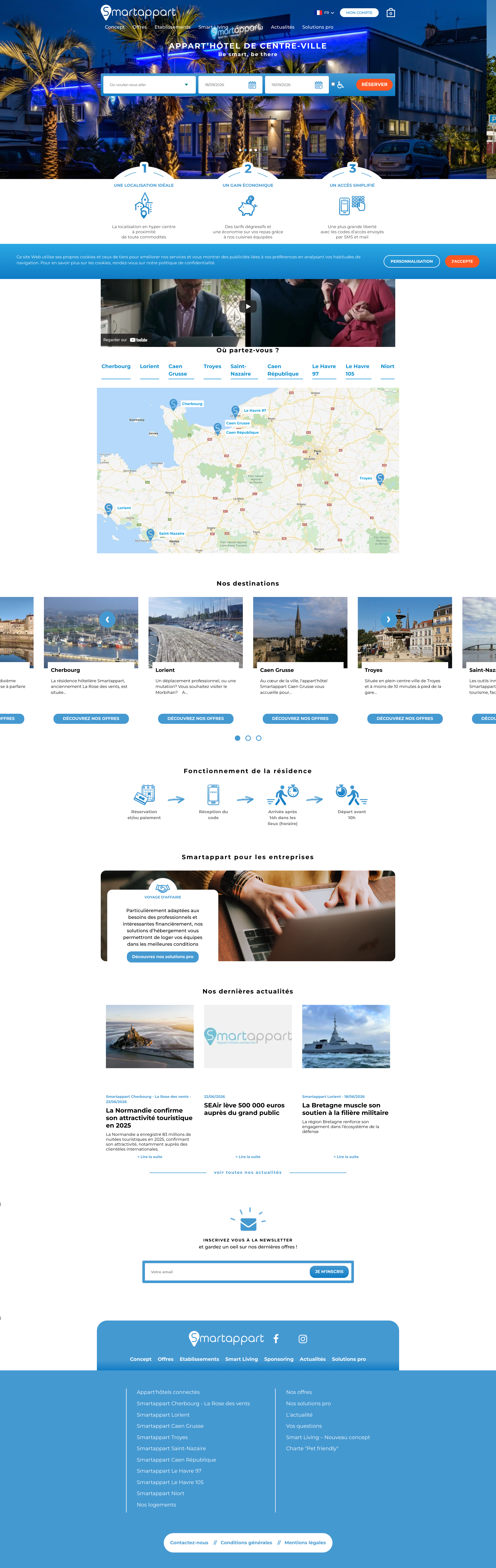The image size is (496, 1568).
Task: Open the 18/09/2026 arrival date field
Action: (230, 85)
